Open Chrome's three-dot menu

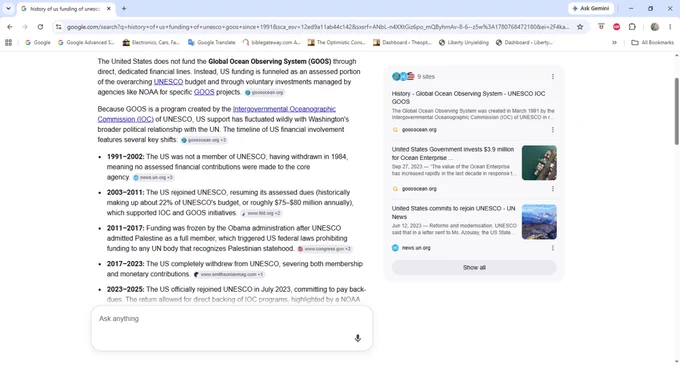670,27
